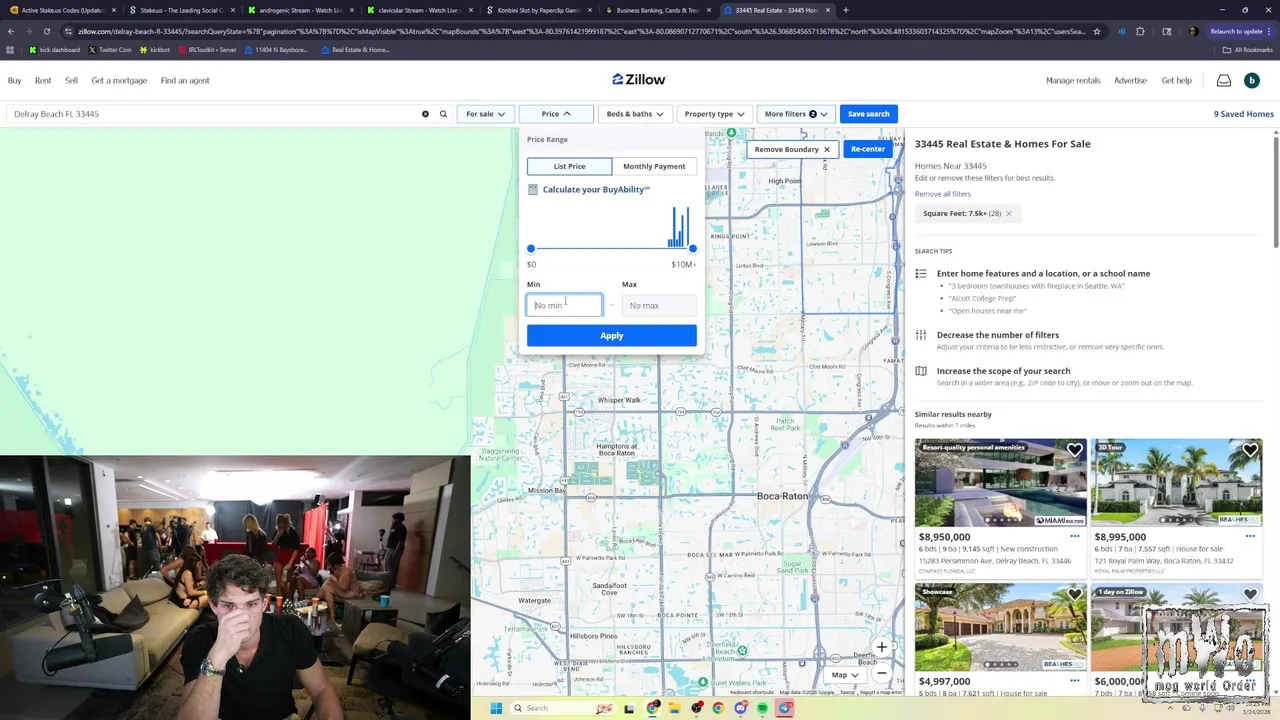Click the Advertise menu item
The height and width of the screenshot is (720, 1280).
point(1130,80)
